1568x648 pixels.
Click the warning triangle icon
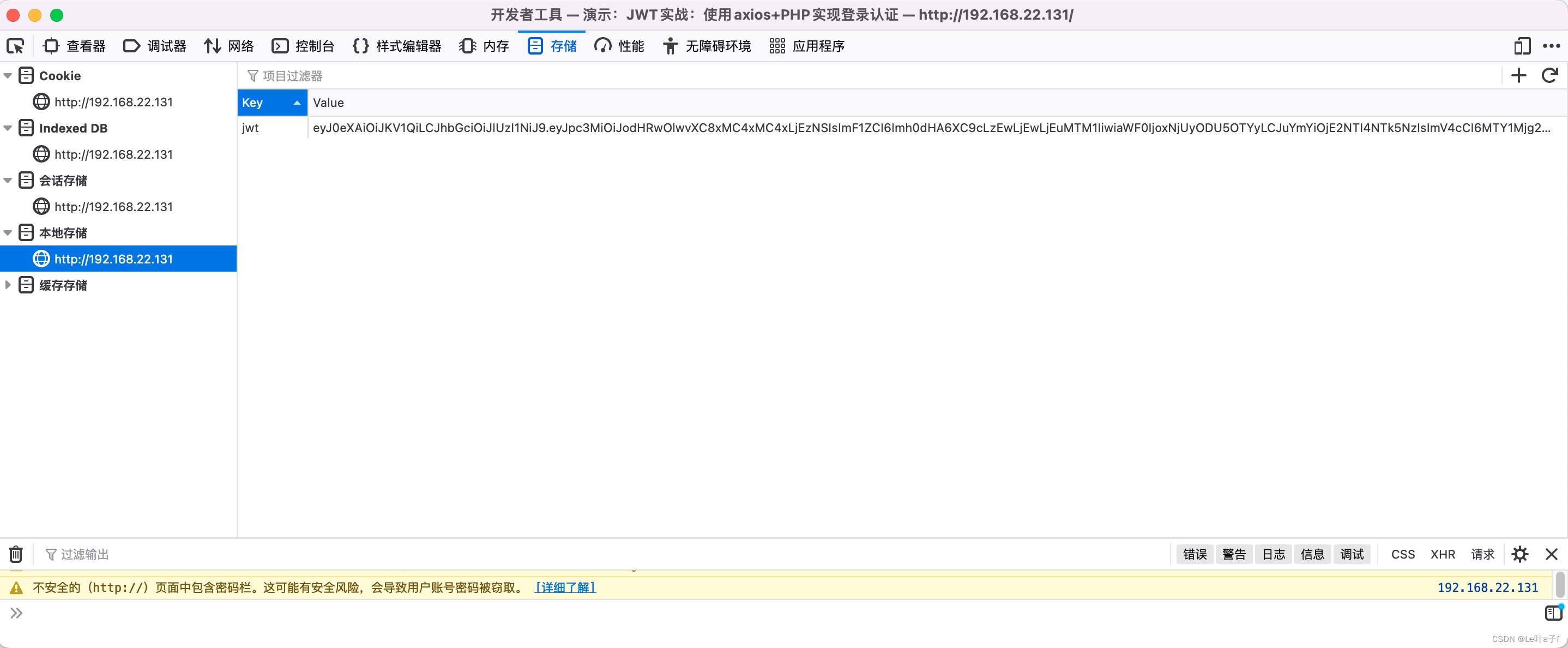16,587
